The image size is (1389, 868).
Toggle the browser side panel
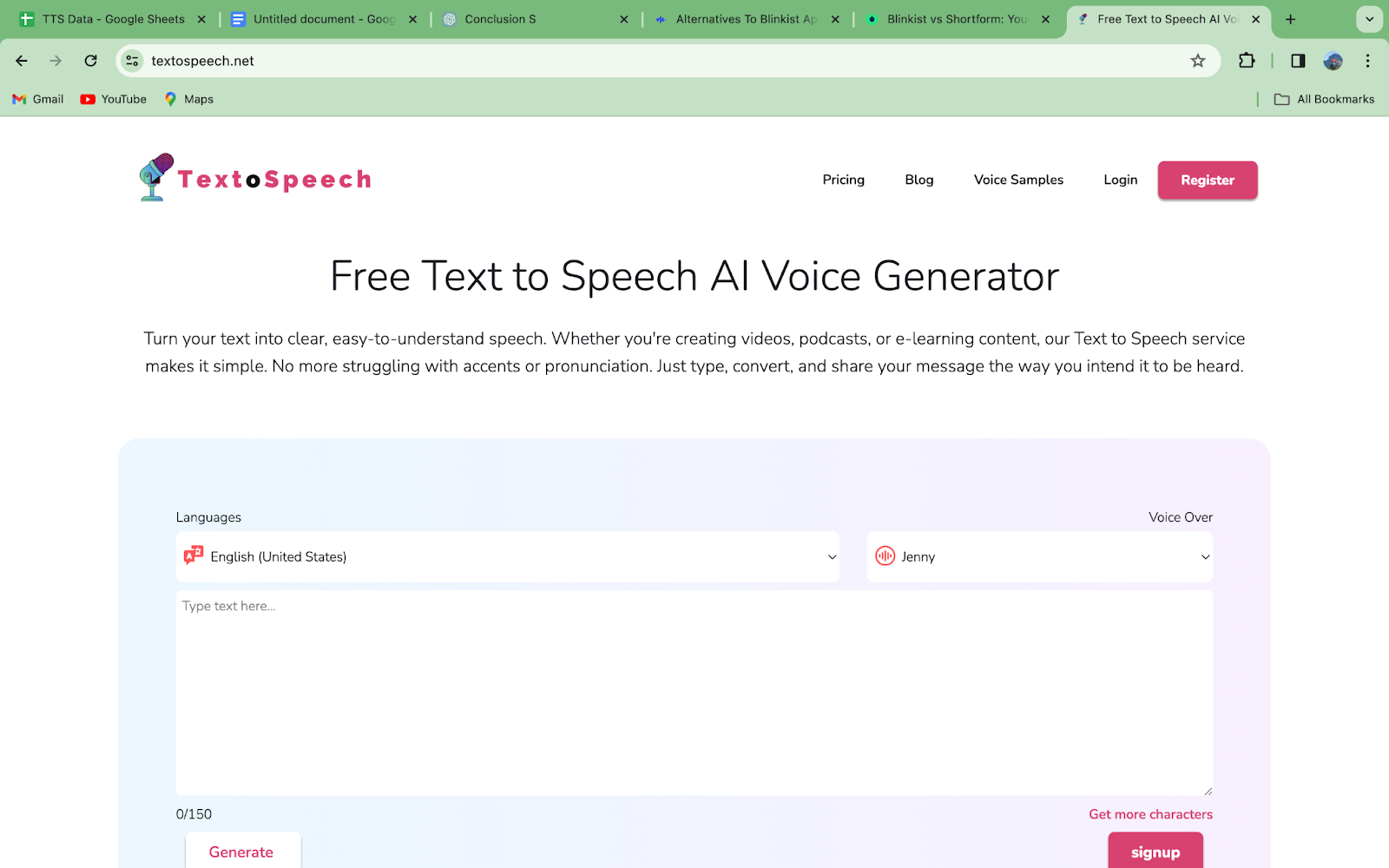tap(1298, 61)
